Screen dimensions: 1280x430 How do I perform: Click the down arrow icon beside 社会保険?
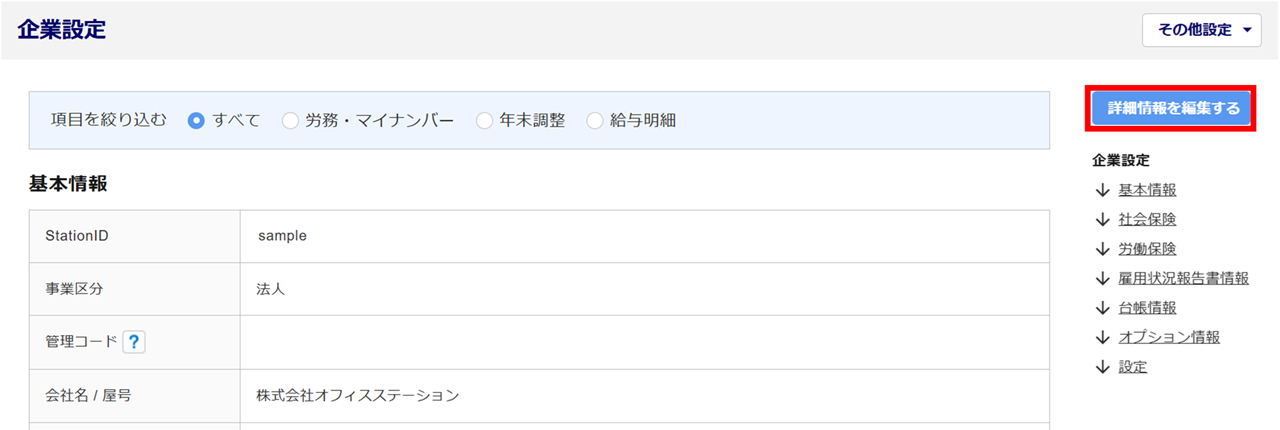pyautogui.click(x=1103, y=219)
